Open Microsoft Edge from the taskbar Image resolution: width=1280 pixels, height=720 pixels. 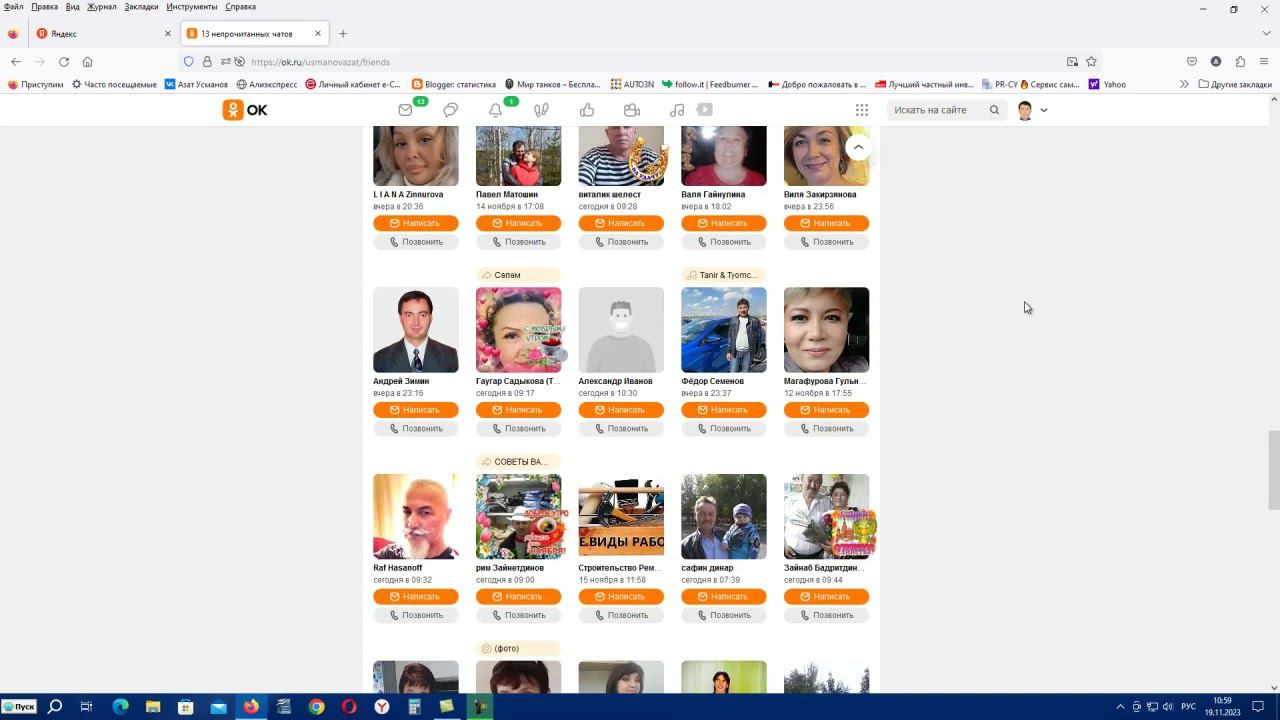coord(120,707)
